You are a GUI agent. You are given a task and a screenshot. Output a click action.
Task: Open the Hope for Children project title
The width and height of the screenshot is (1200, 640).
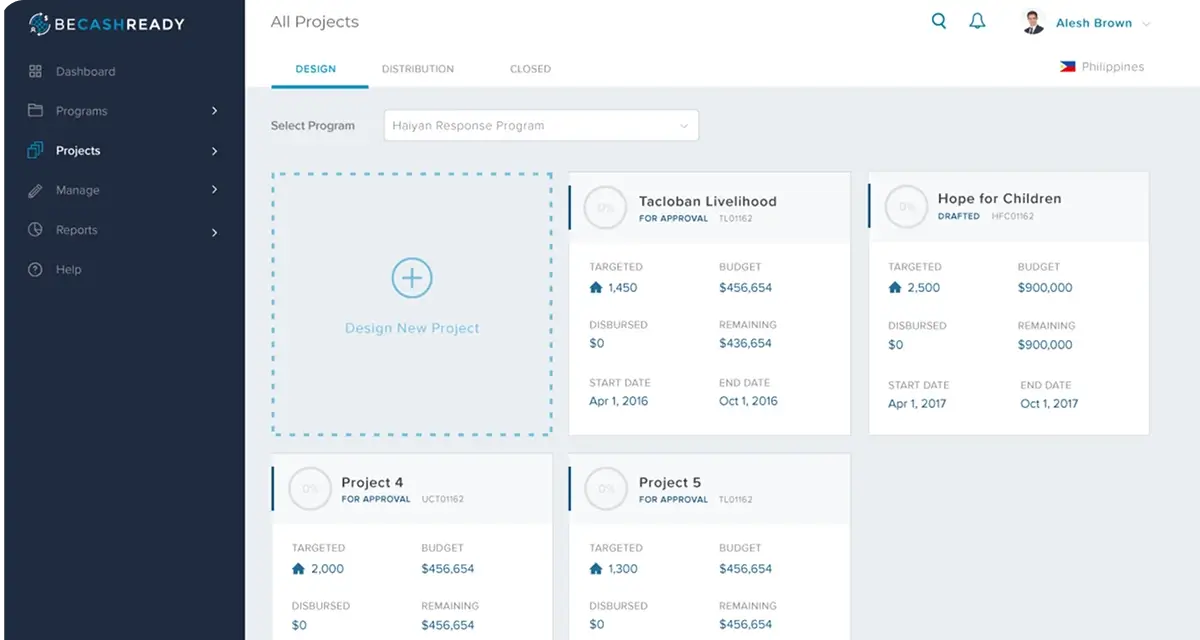(x=999, y=198)
